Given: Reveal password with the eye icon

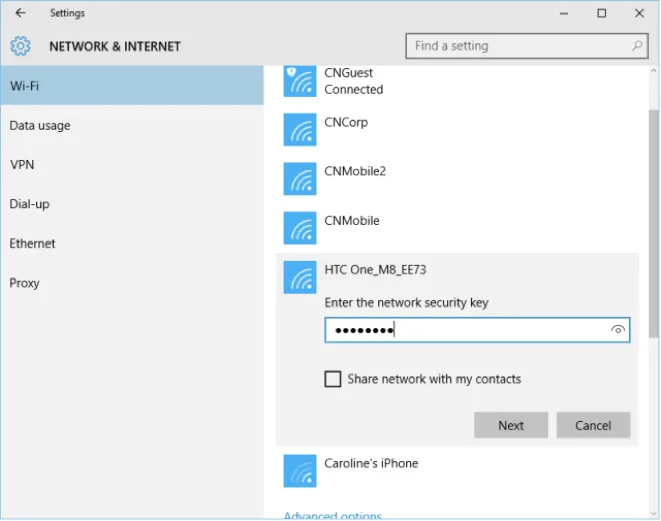Looking at the screenshot, I should coord(618,330).
